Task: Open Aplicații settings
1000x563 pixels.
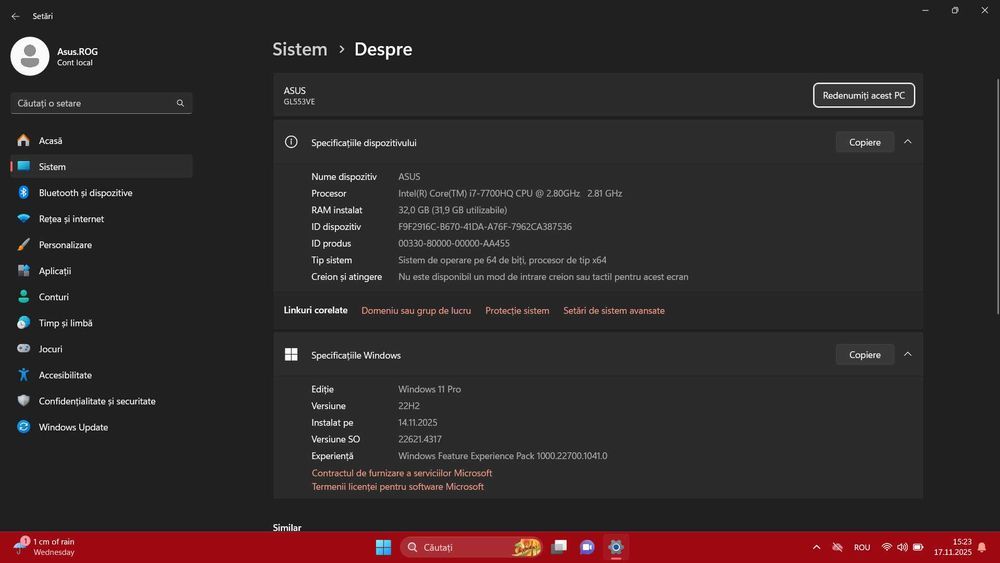Action: pyautogui.click(x=101, y=271)
